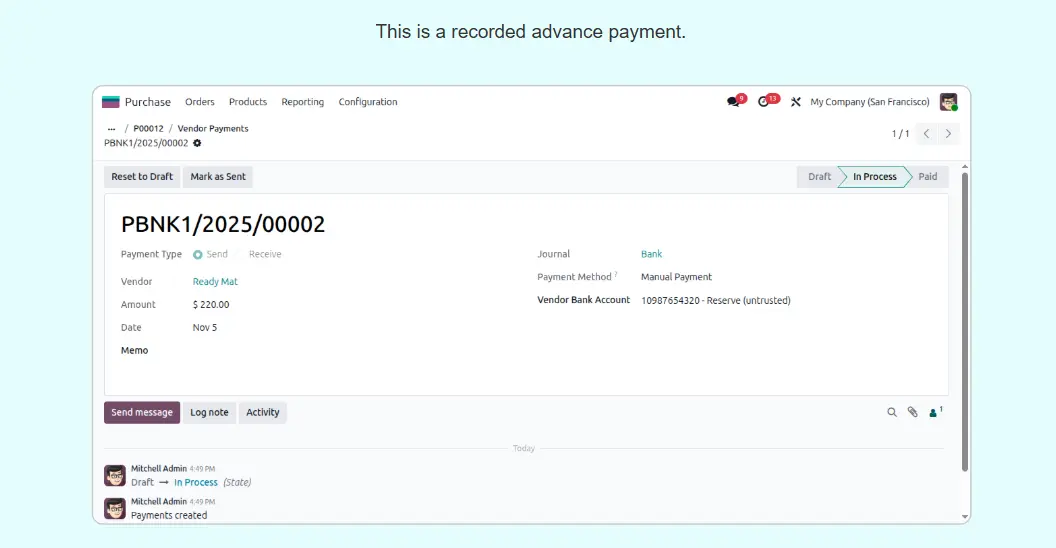Expand the breadcrumb ellipsis menu

click(111, 129)
